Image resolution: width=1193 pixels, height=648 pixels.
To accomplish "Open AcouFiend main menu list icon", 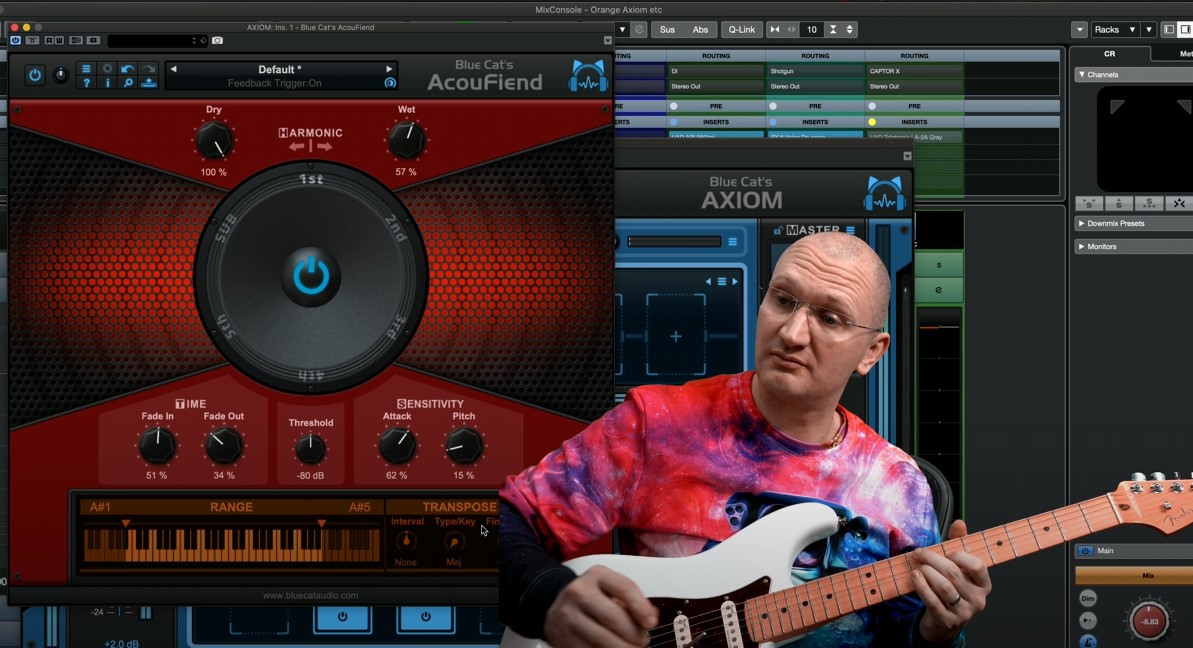I will [x=86, y=69].
